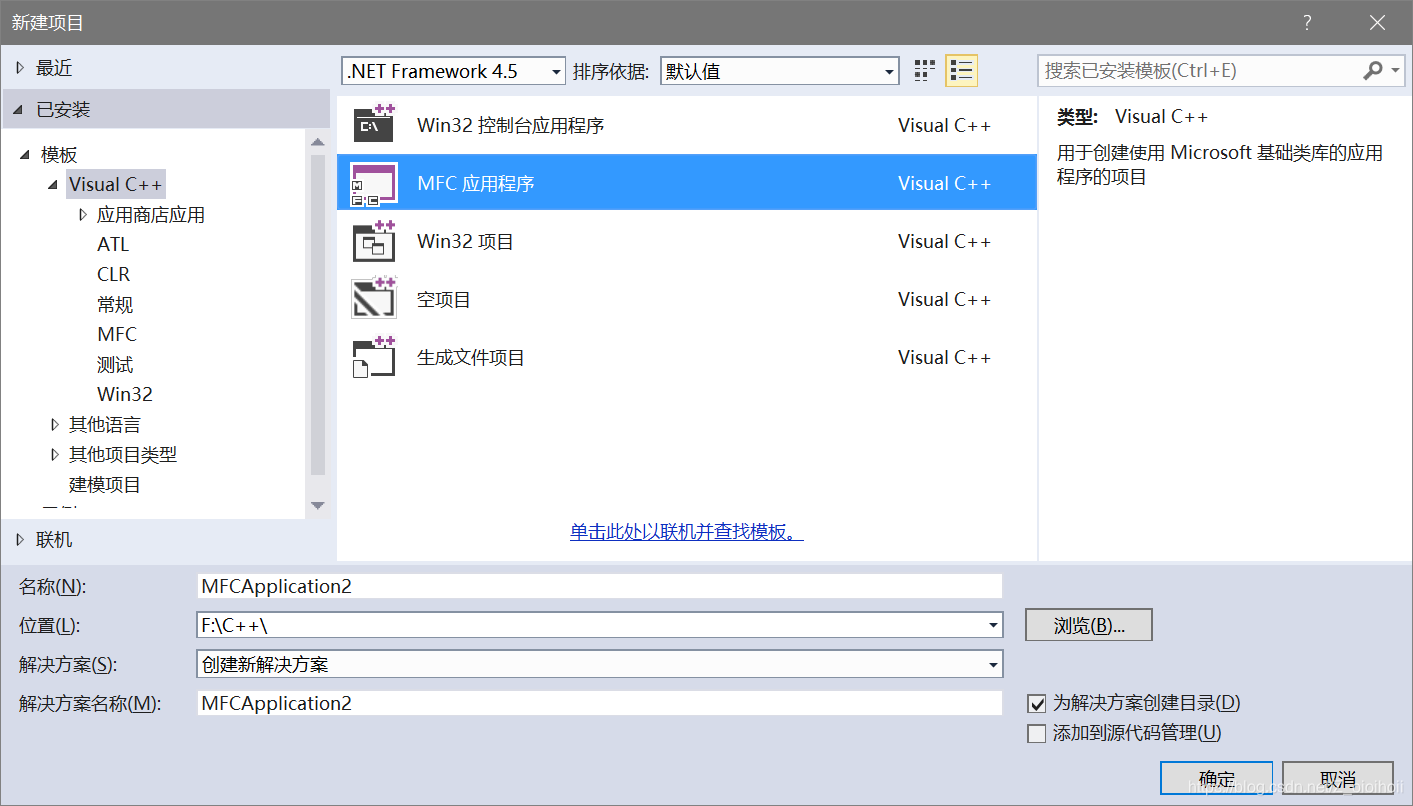Close the 新建项目 dialog
Viewport: 1413px width, 806px height.
pos(1378,23)
